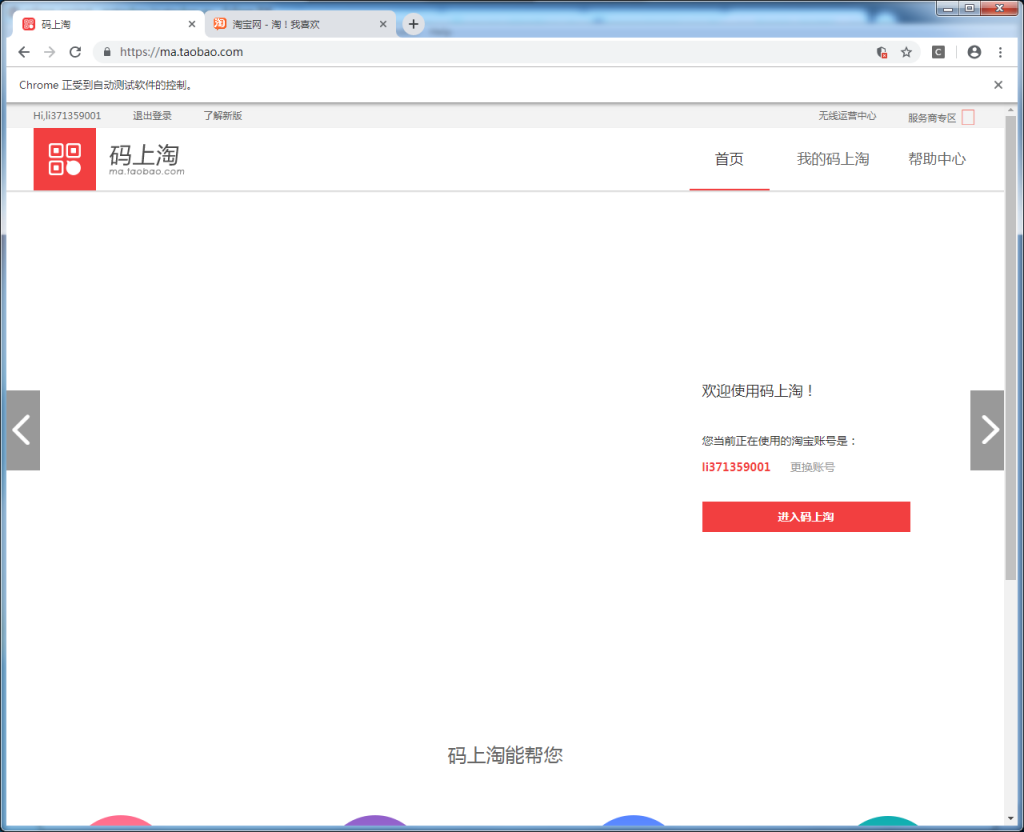
Task: Click the 更换账号 link
Action: pos(812,467)
